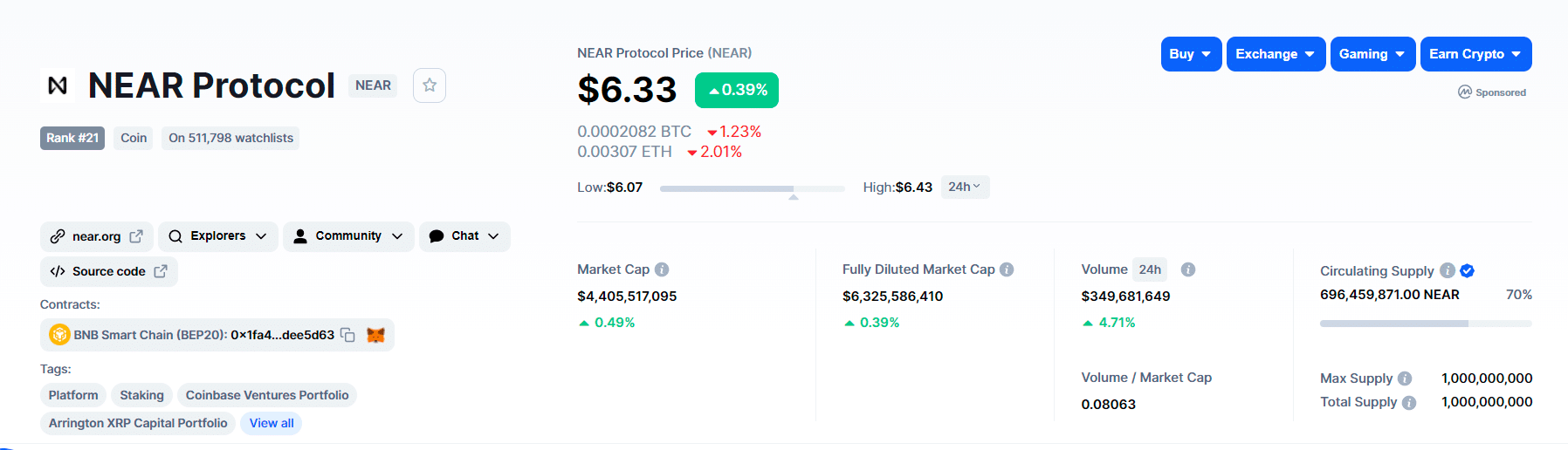
Task: Click the NEAR Protocol logo icon
Action: (58, 85)
